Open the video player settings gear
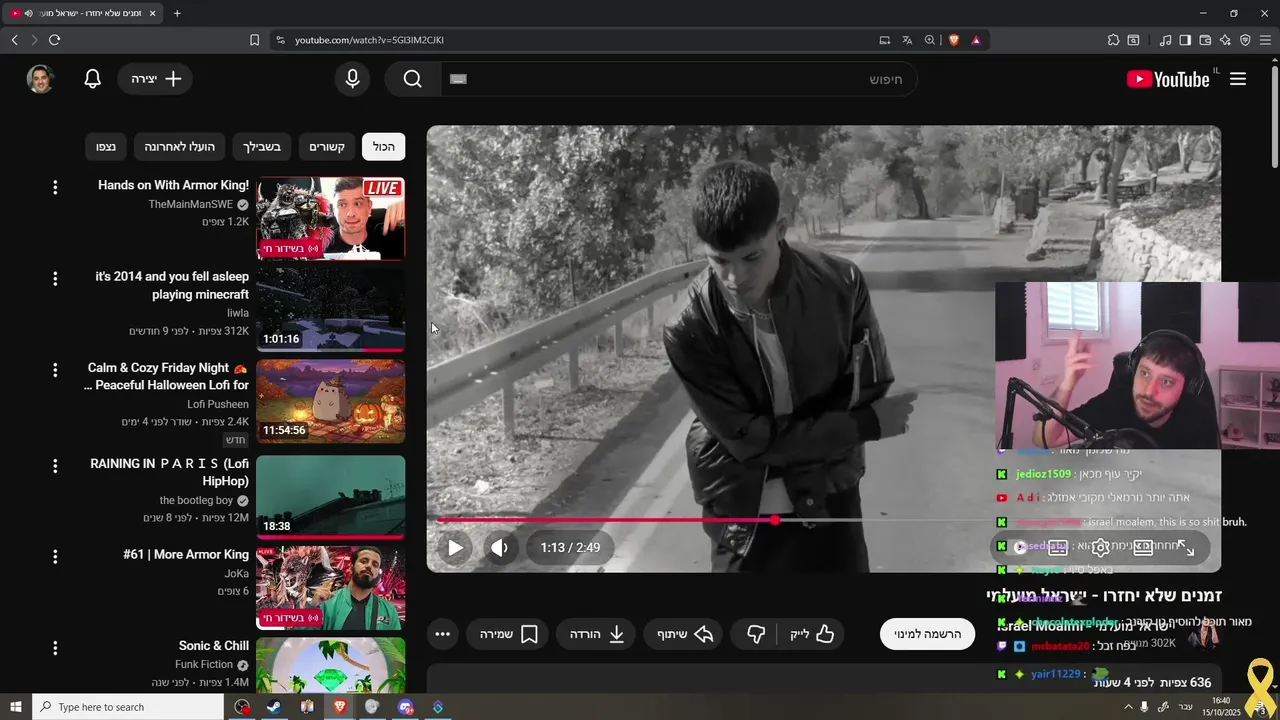Viewport: 1280px width, 720px height. [x=1100, y=548]
